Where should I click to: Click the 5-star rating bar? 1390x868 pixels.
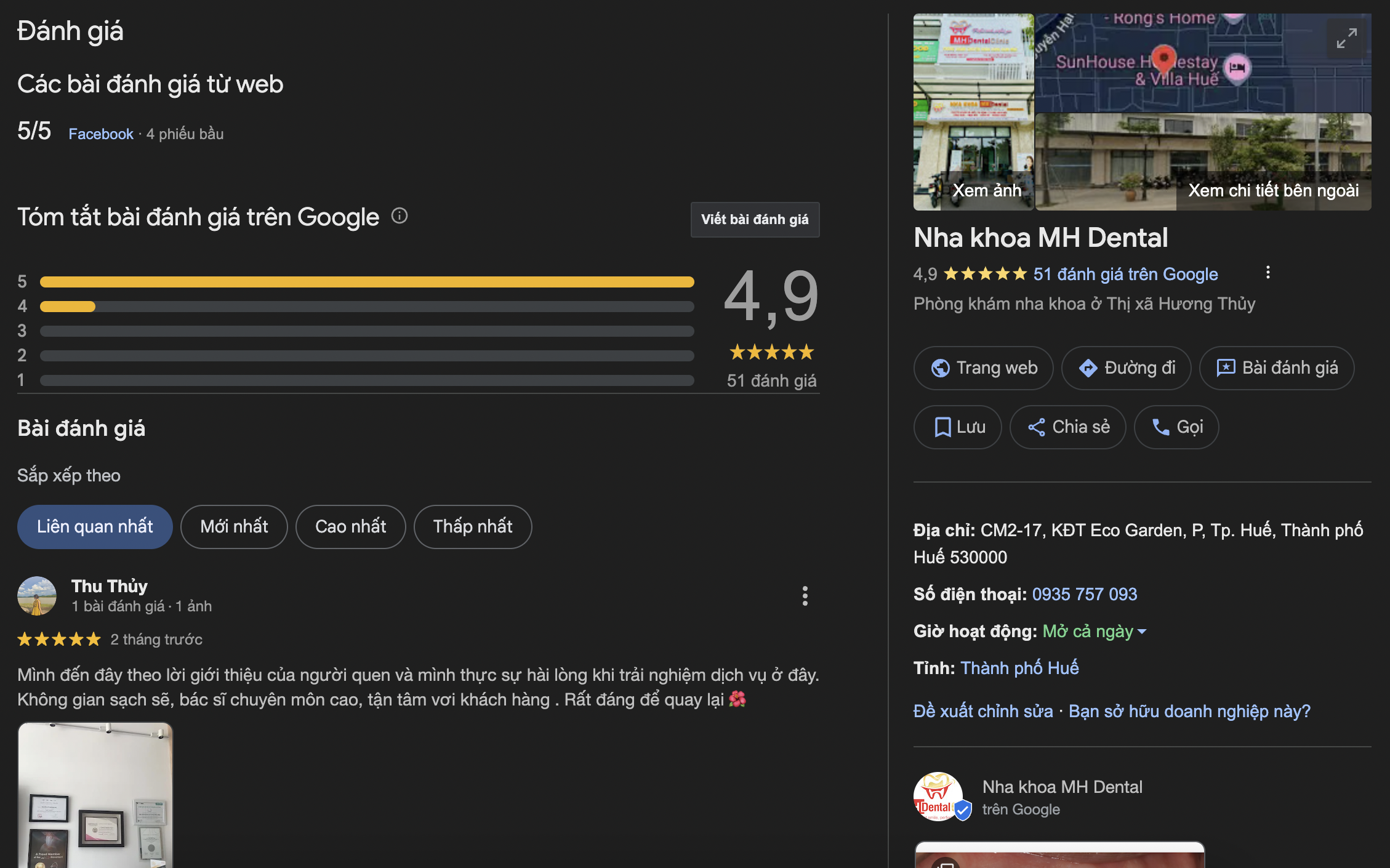[367, 282]
